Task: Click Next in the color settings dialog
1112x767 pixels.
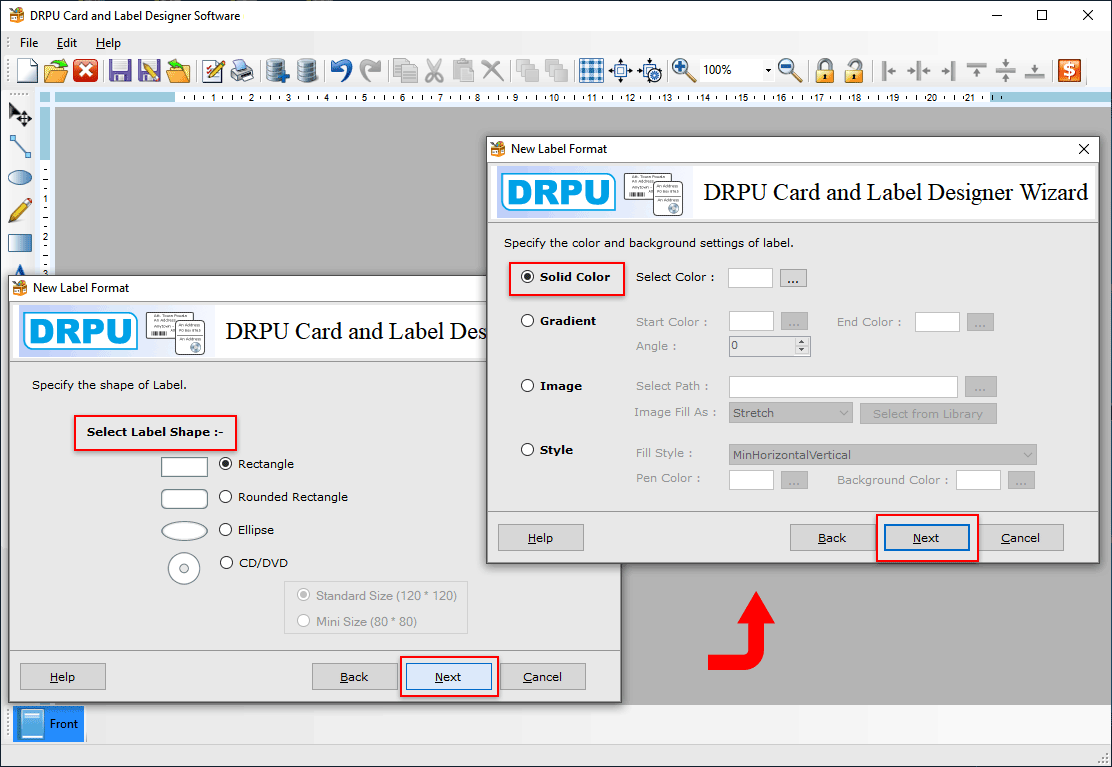Action: [926, 538]
